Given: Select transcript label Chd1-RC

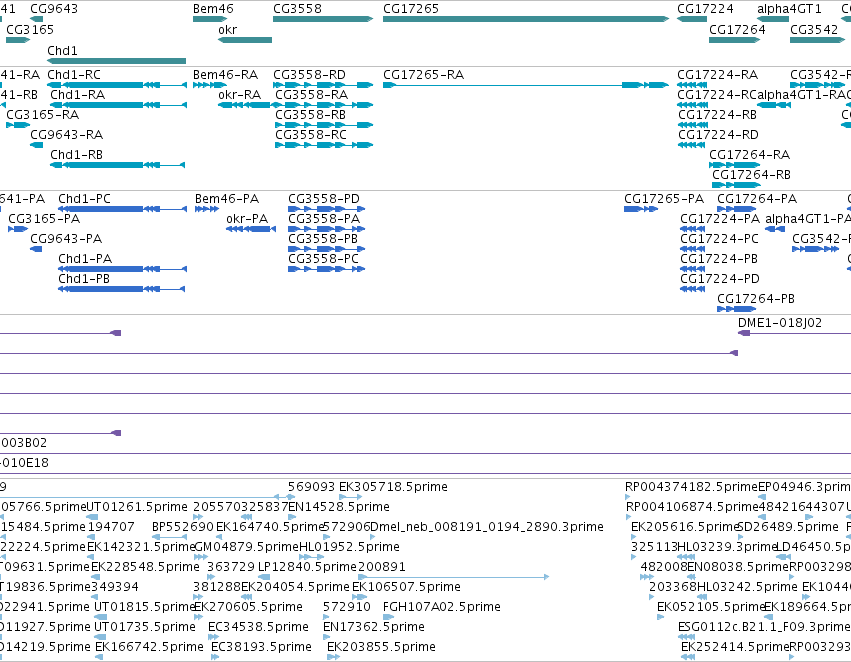Looking at the screenshot, I should tap(74, 74).
